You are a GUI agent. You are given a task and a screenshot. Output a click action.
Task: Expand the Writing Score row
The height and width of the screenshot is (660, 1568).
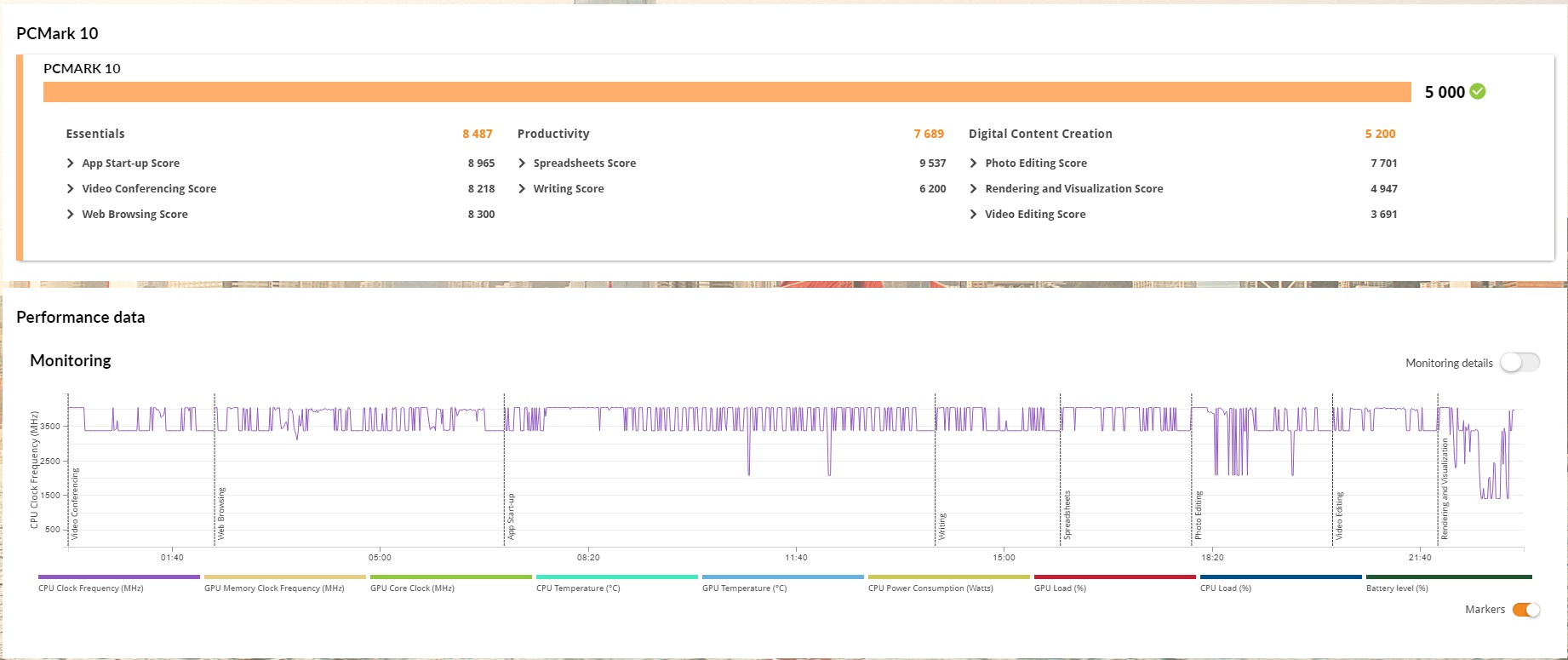coord(522,189)
